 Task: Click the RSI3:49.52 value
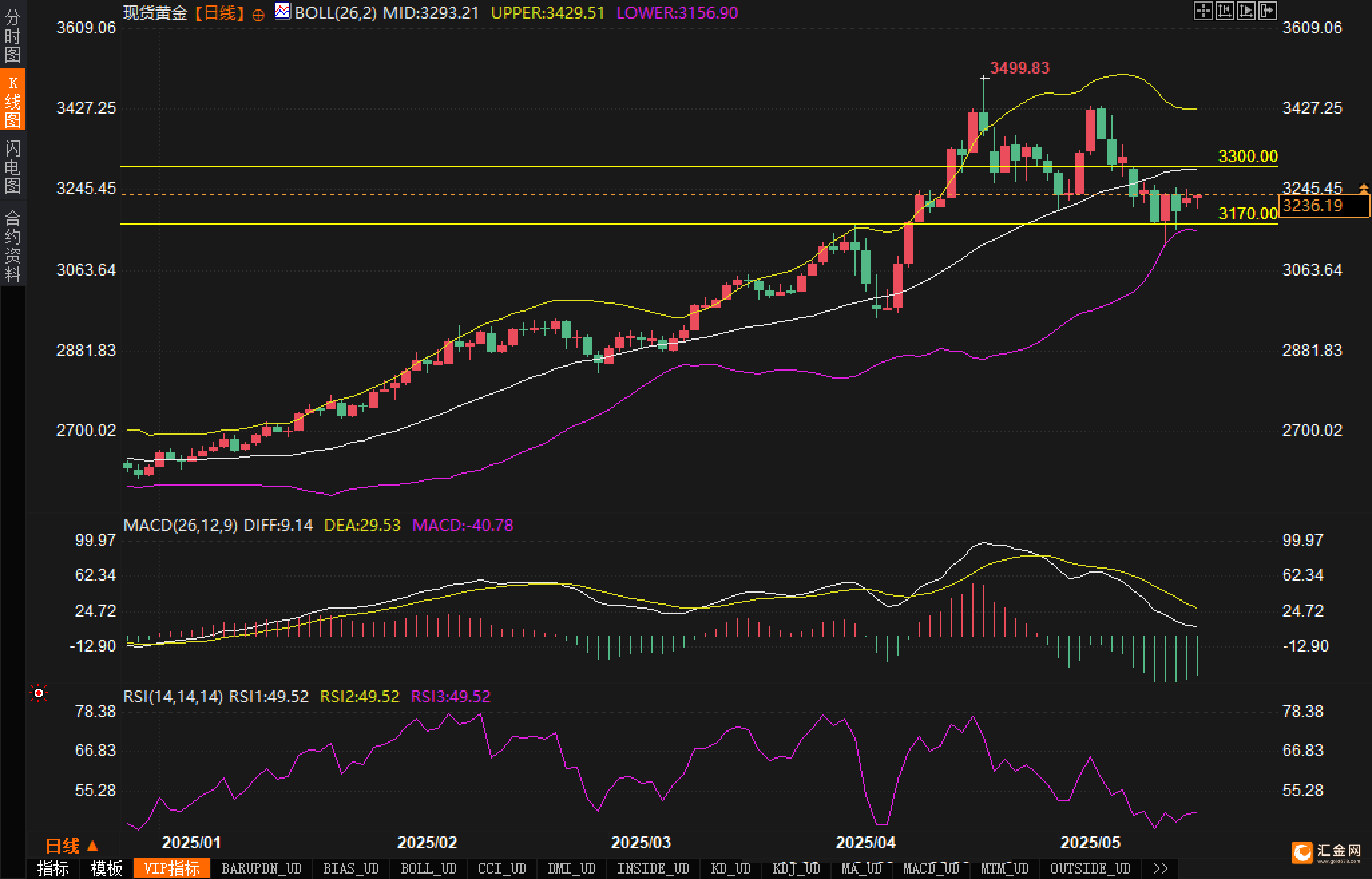pos(451,696)
